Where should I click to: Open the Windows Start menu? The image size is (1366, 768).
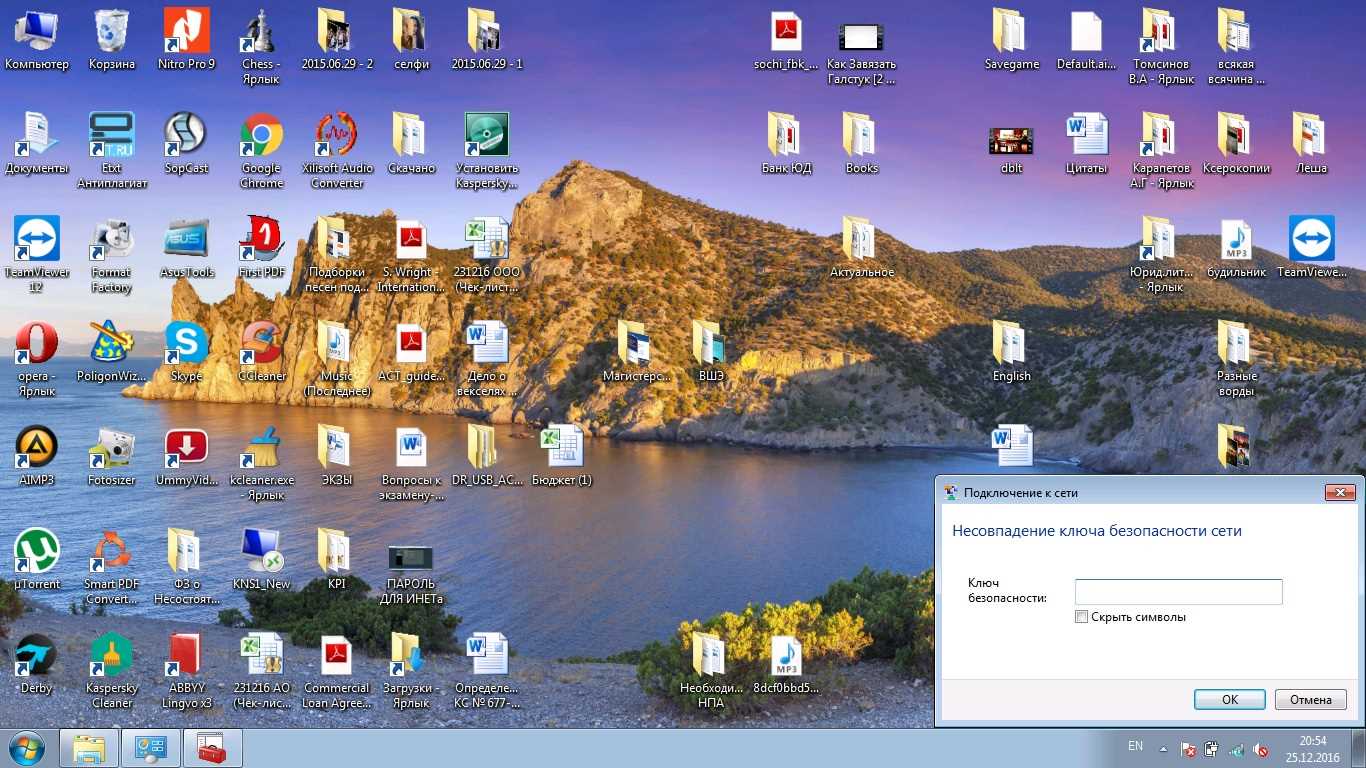click(x=26, y=748)
